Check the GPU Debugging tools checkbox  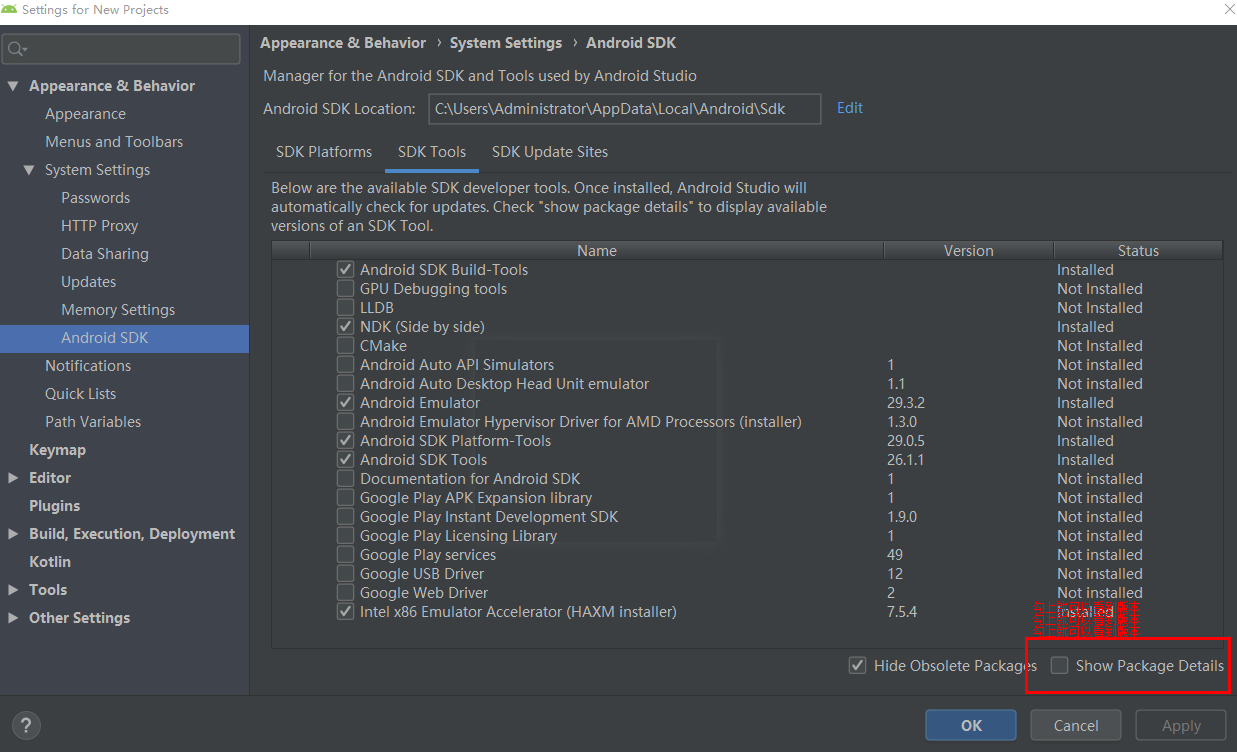coord(345,289)
